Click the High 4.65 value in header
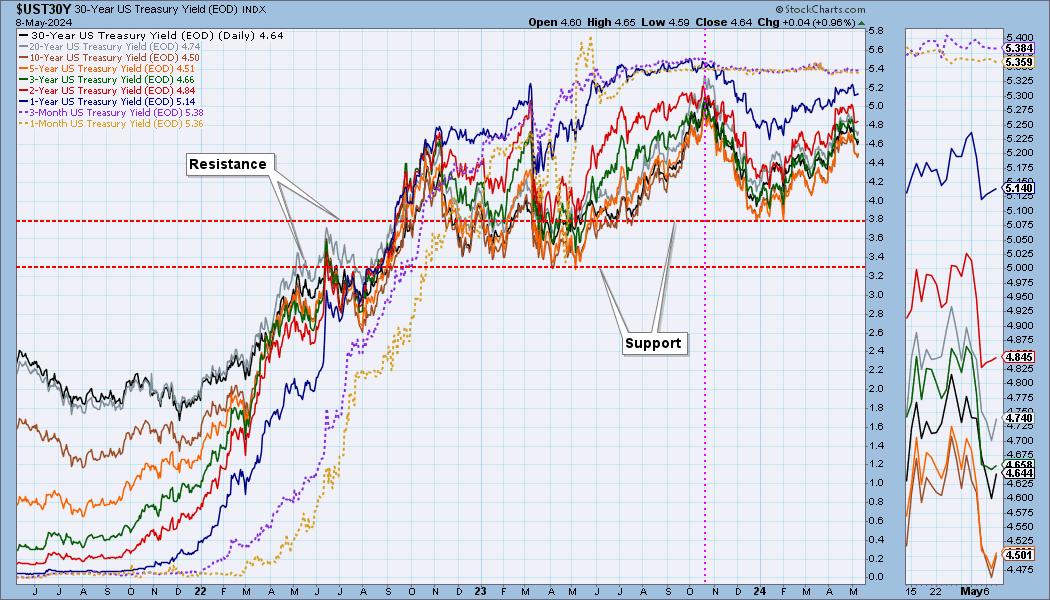 [611, 22]
